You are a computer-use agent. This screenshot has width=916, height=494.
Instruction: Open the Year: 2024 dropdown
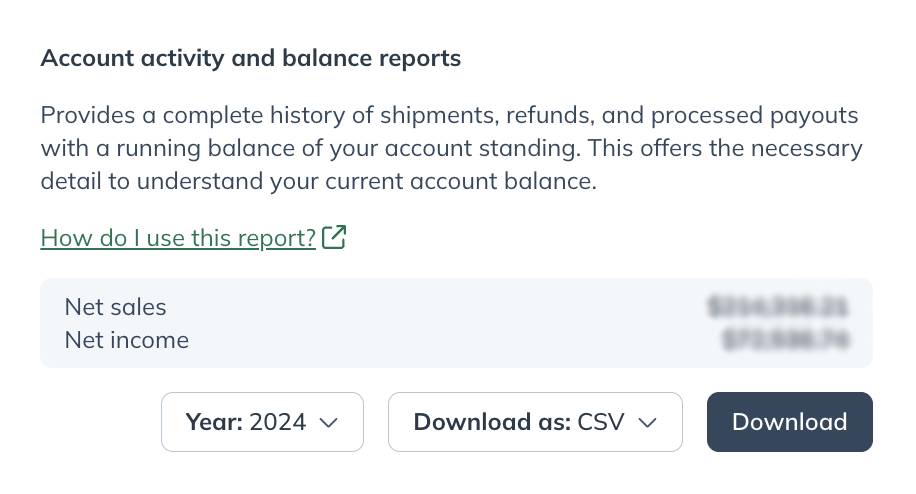pos(262,422)
